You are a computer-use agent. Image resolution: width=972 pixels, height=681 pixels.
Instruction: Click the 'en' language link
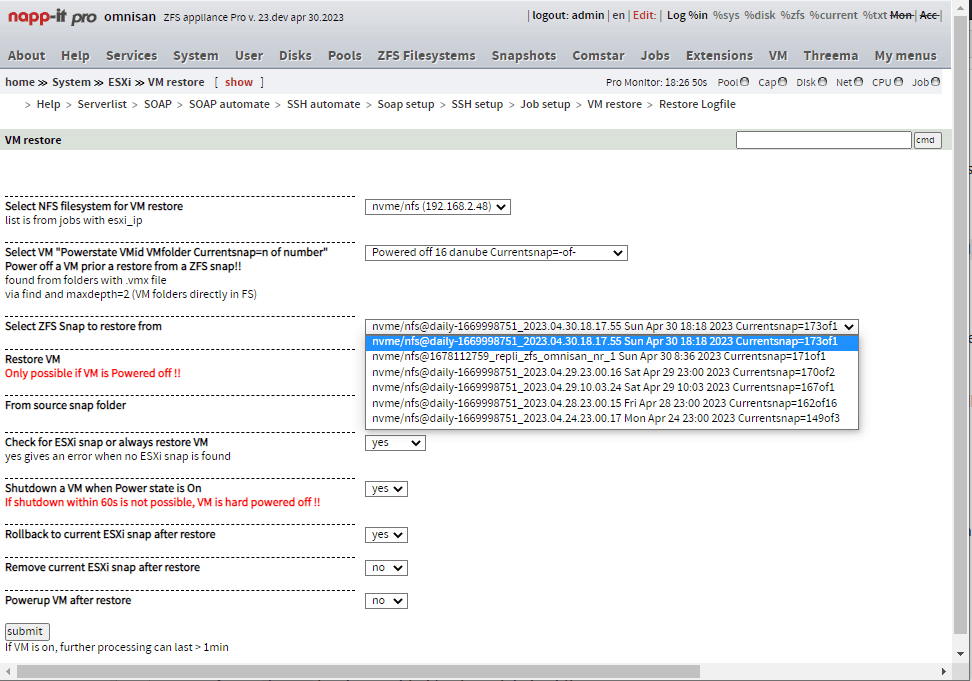click(x=619, y=15)
